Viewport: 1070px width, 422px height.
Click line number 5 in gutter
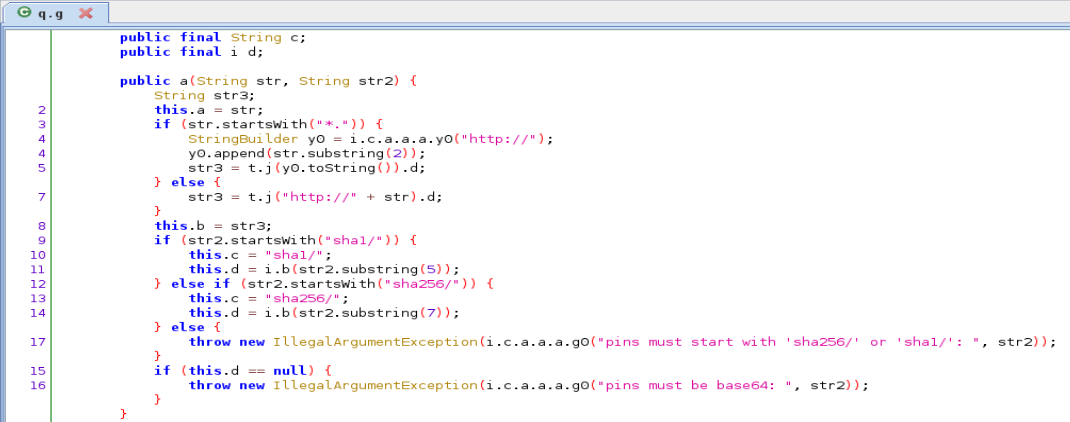(42, 168)
